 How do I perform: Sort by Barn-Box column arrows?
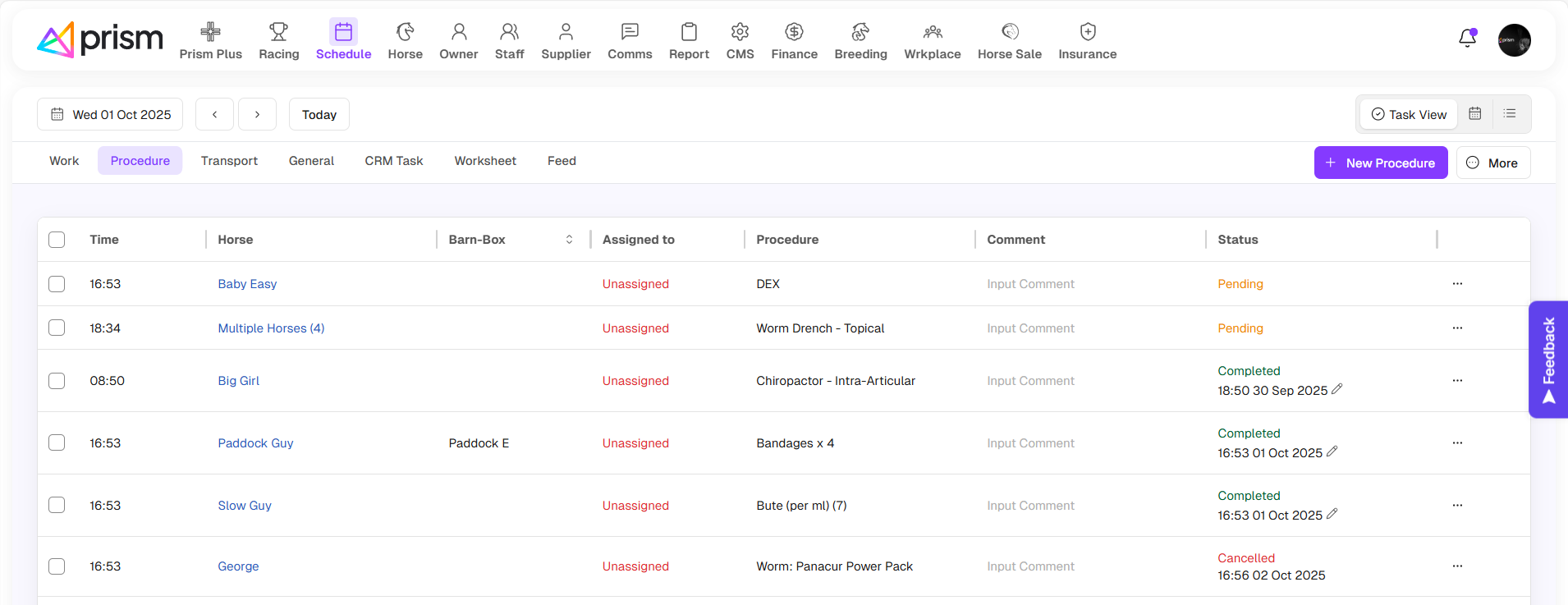pos(569,240)
